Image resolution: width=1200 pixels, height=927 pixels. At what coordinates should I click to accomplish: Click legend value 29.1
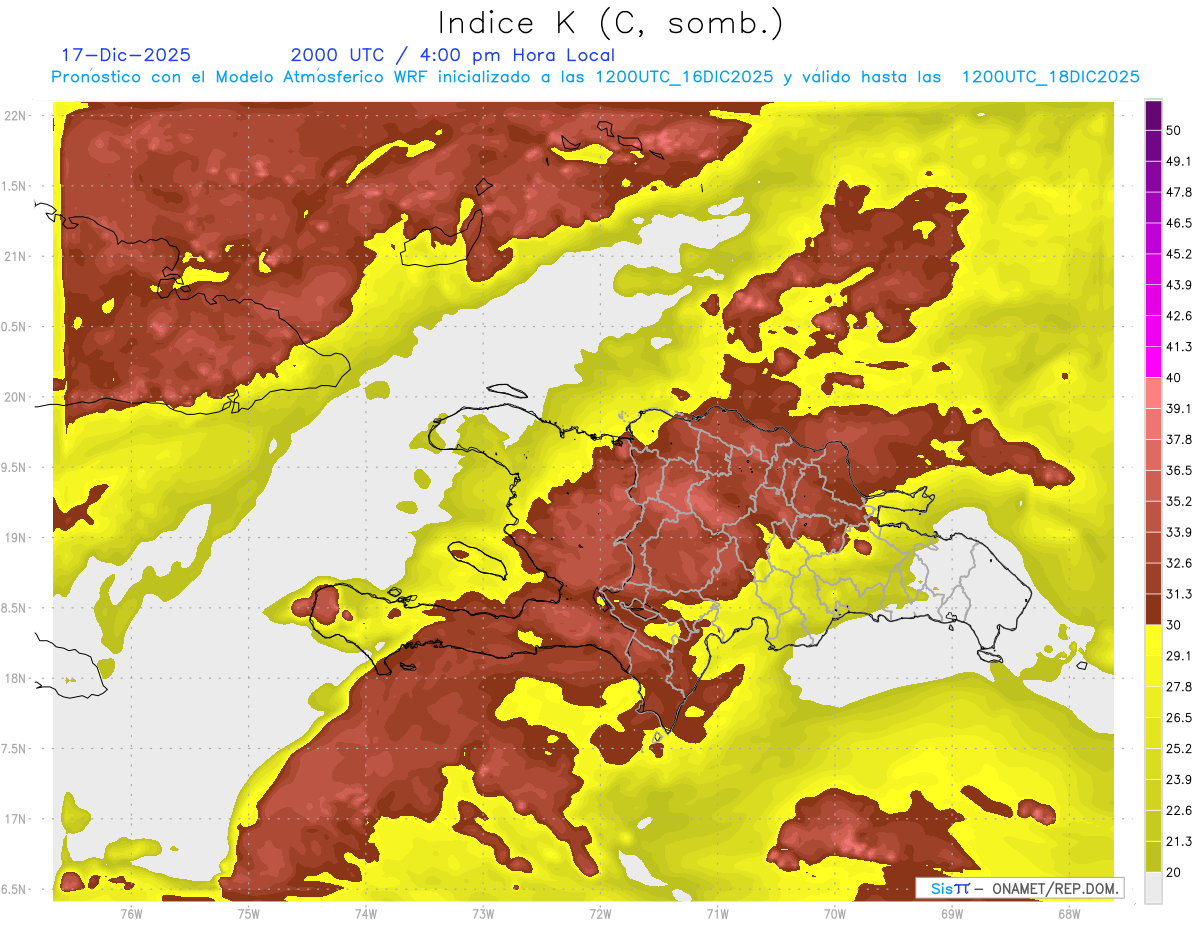tap(1179, 656)
